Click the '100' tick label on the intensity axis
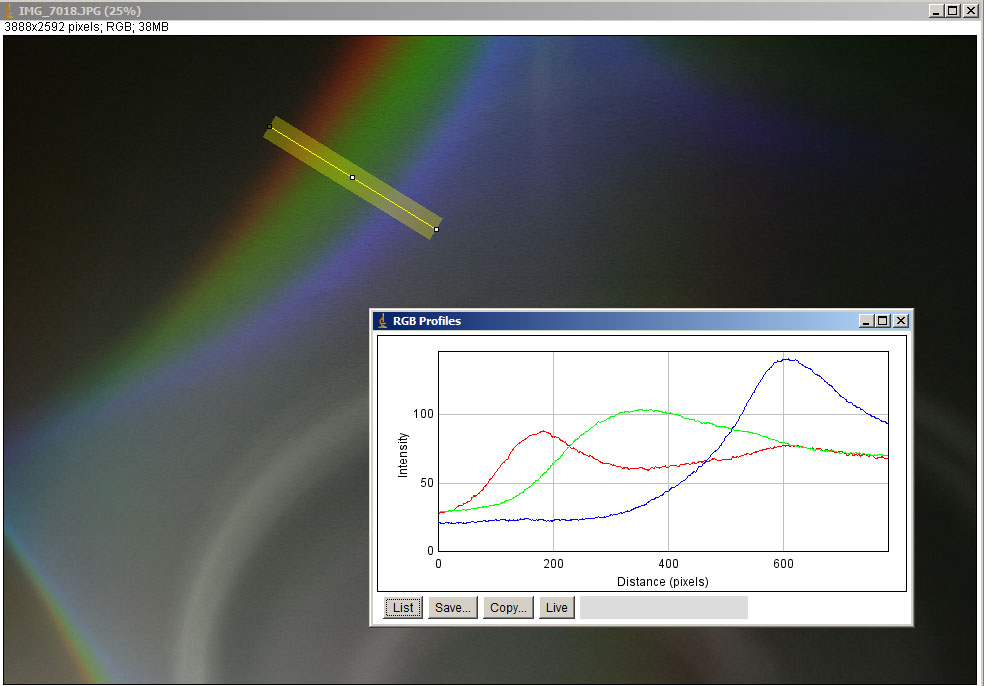The image size is (984, 686). point(424,414)
